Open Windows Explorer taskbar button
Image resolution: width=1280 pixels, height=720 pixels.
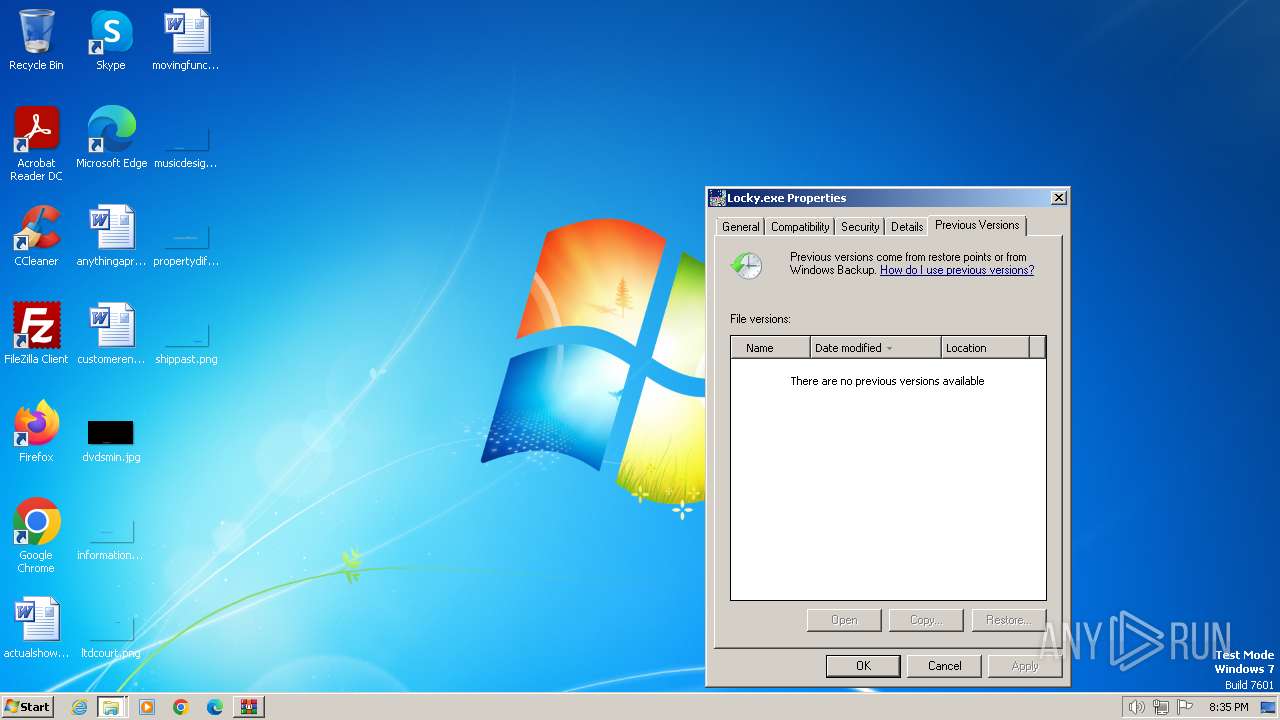(111, 707)
